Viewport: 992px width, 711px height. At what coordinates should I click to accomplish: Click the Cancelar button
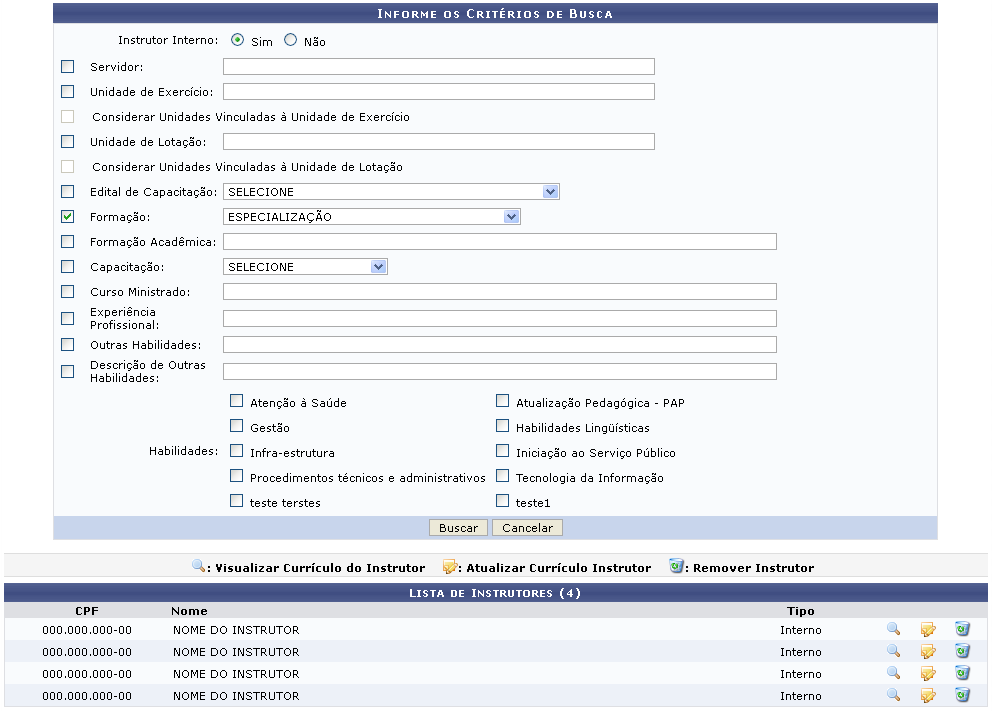(x=527, y=528)
